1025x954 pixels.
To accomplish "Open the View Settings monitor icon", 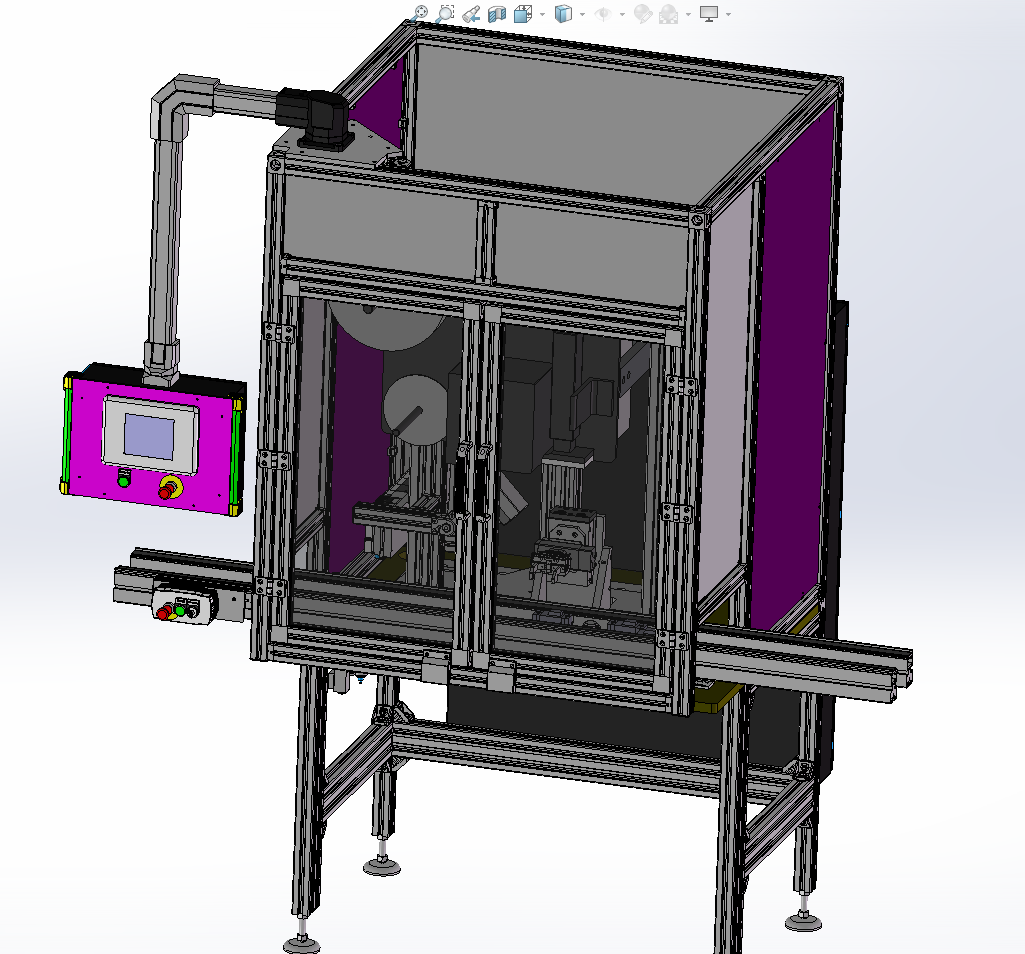I will click(709, 14).
